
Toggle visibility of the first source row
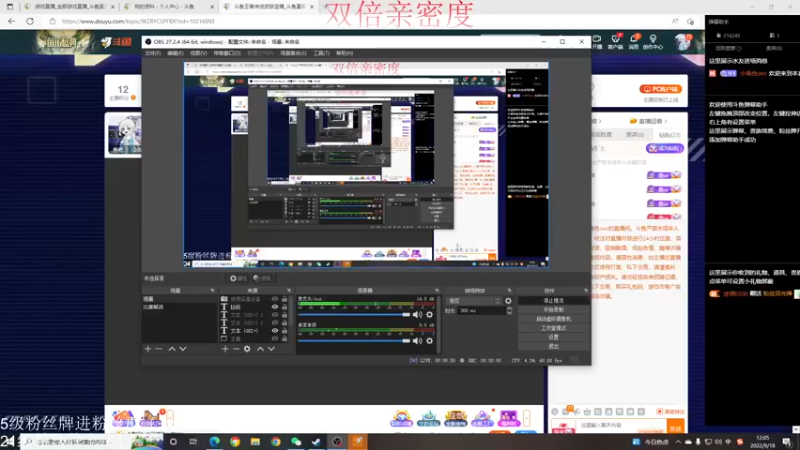click(x=275, y=299)
